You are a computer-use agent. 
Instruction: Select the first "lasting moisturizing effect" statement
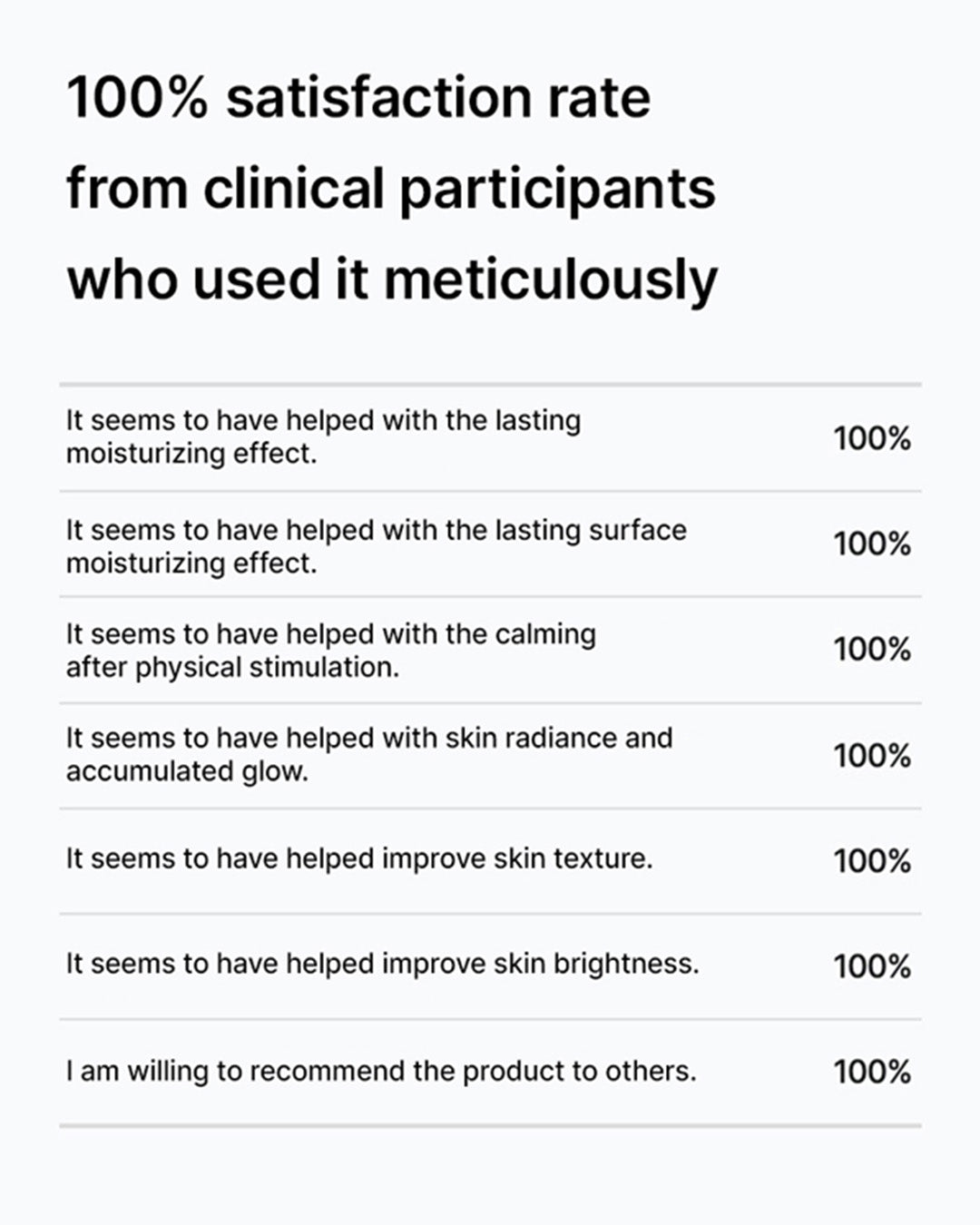click(x=323, y=436)
